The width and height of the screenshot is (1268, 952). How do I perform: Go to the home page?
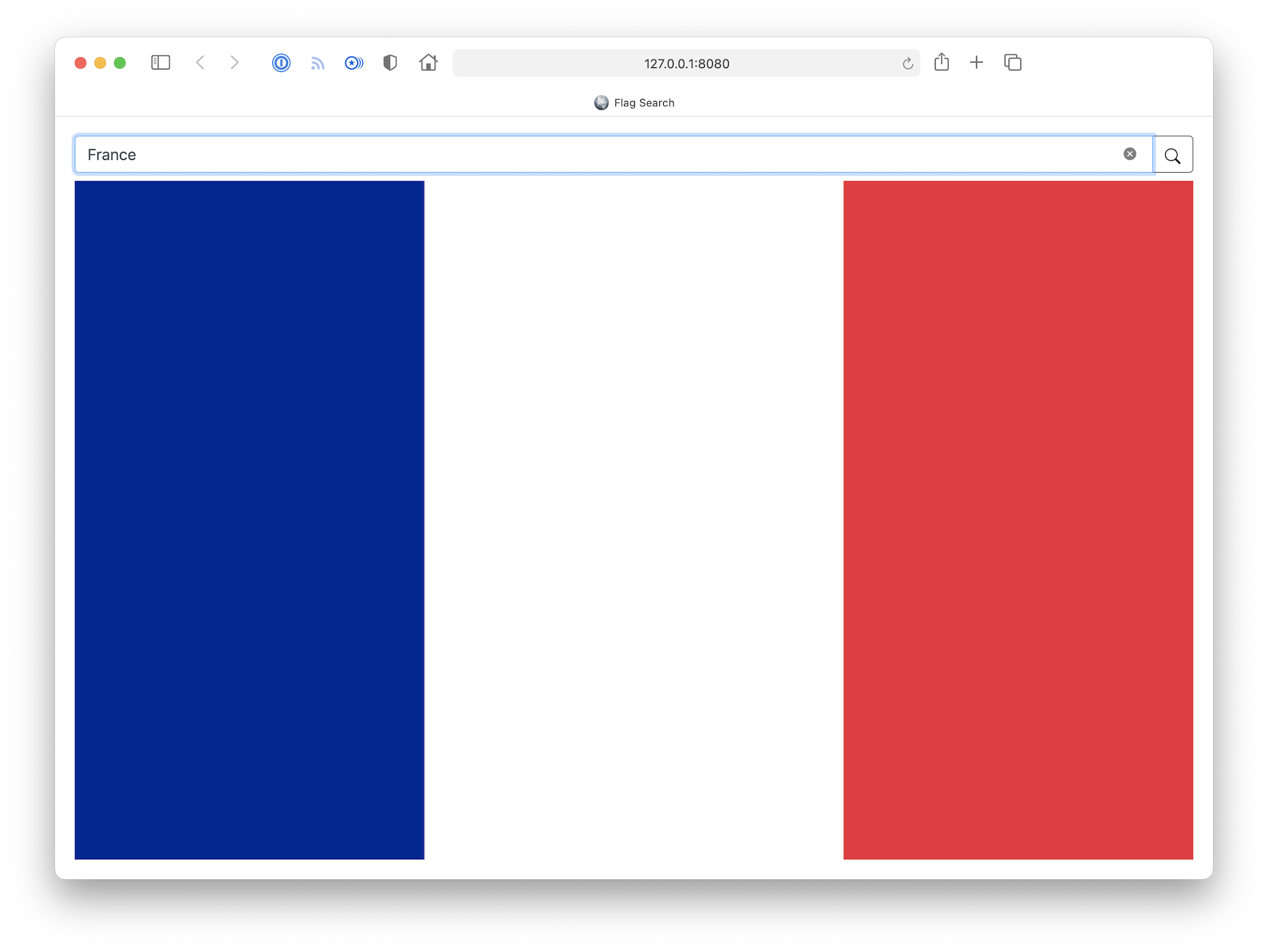428,63
